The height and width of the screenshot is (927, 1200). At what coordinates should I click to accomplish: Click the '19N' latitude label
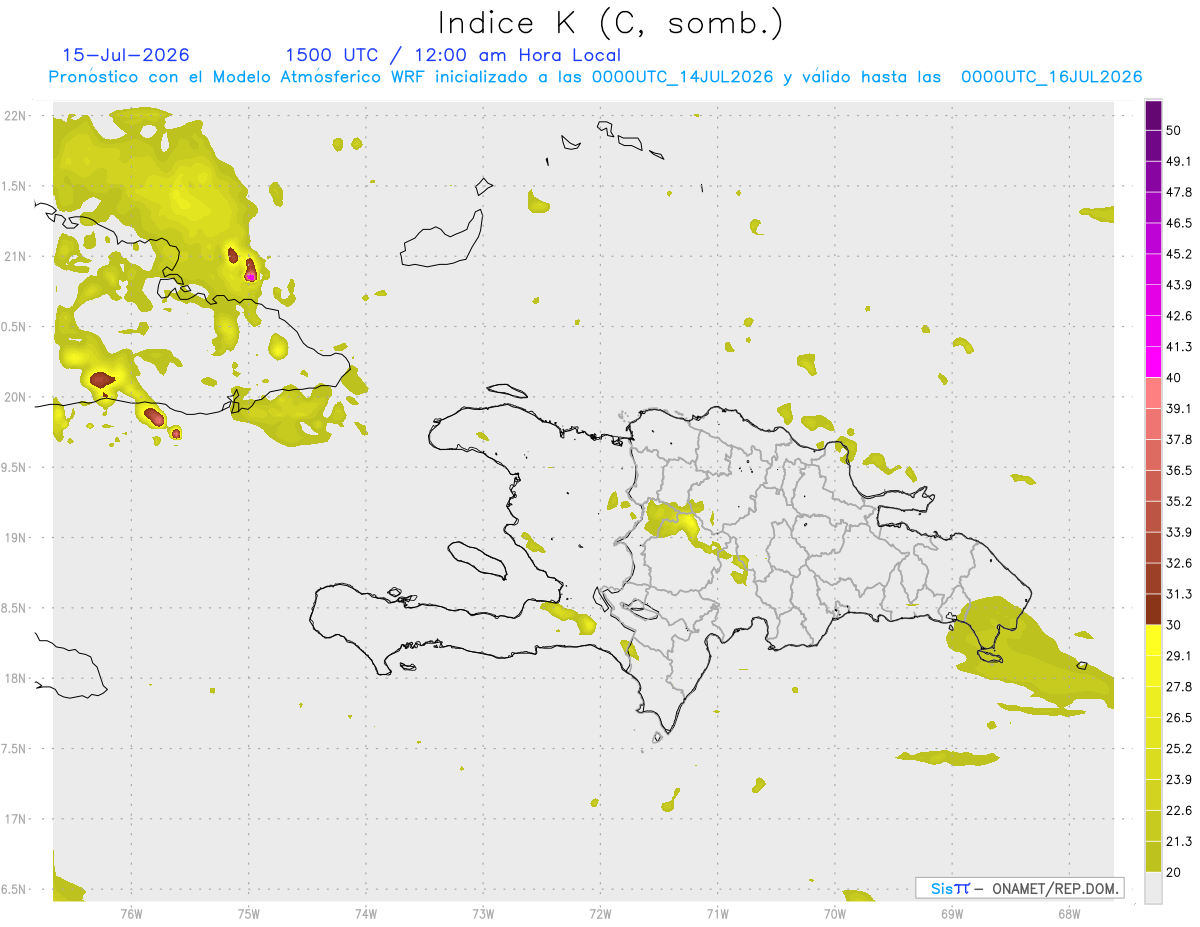click(x=15, y=538)
